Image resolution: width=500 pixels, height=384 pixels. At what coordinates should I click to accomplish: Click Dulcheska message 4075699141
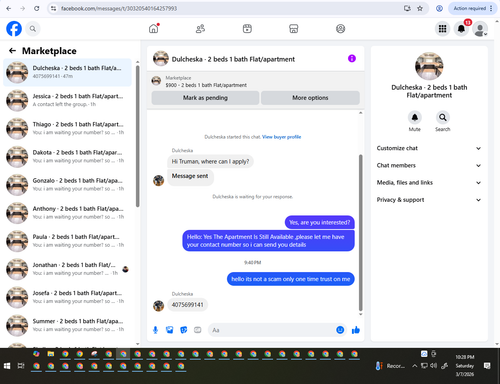tap(187, 305)
